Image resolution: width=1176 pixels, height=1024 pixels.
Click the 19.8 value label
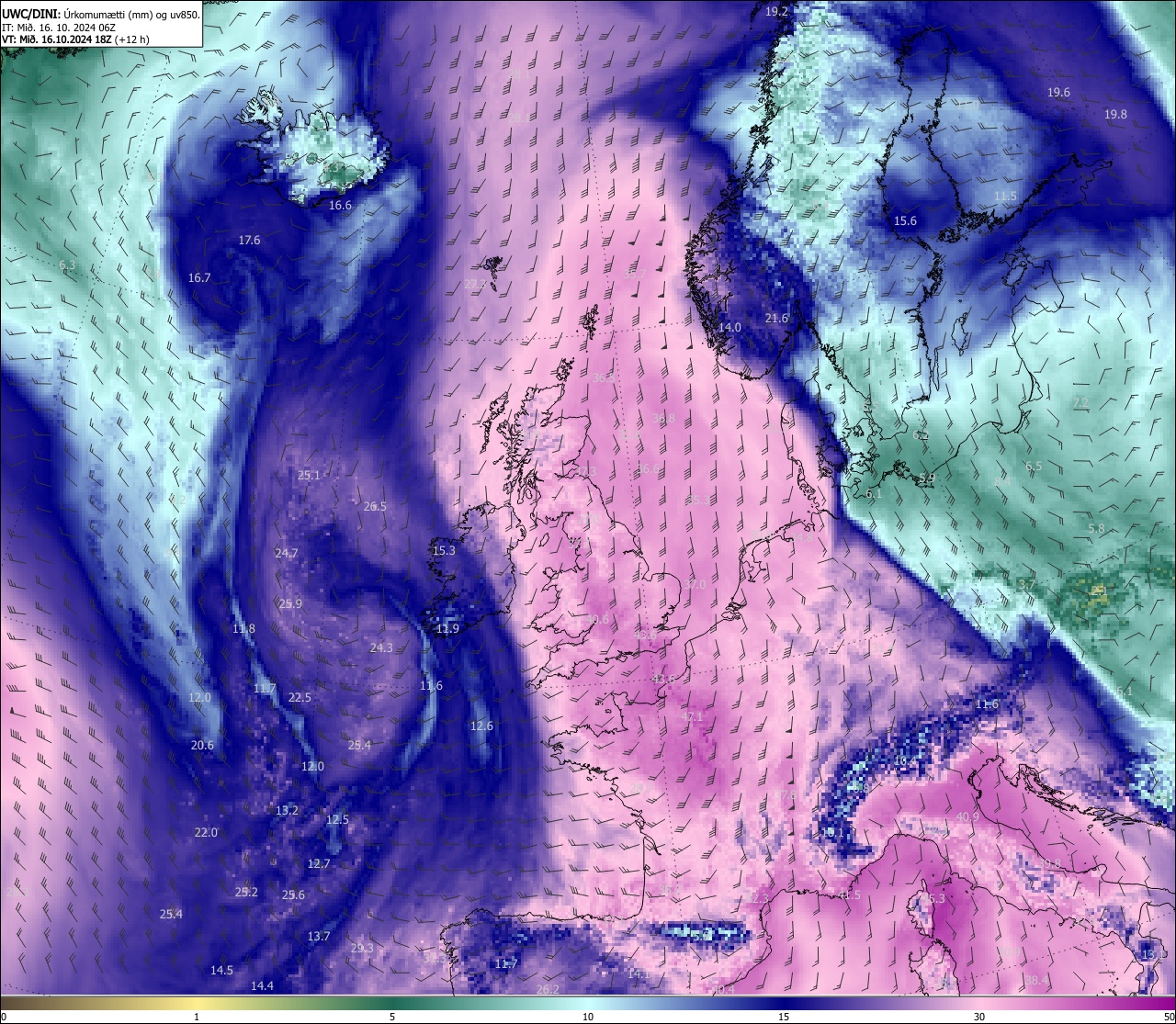click(x=1115, y=114)
